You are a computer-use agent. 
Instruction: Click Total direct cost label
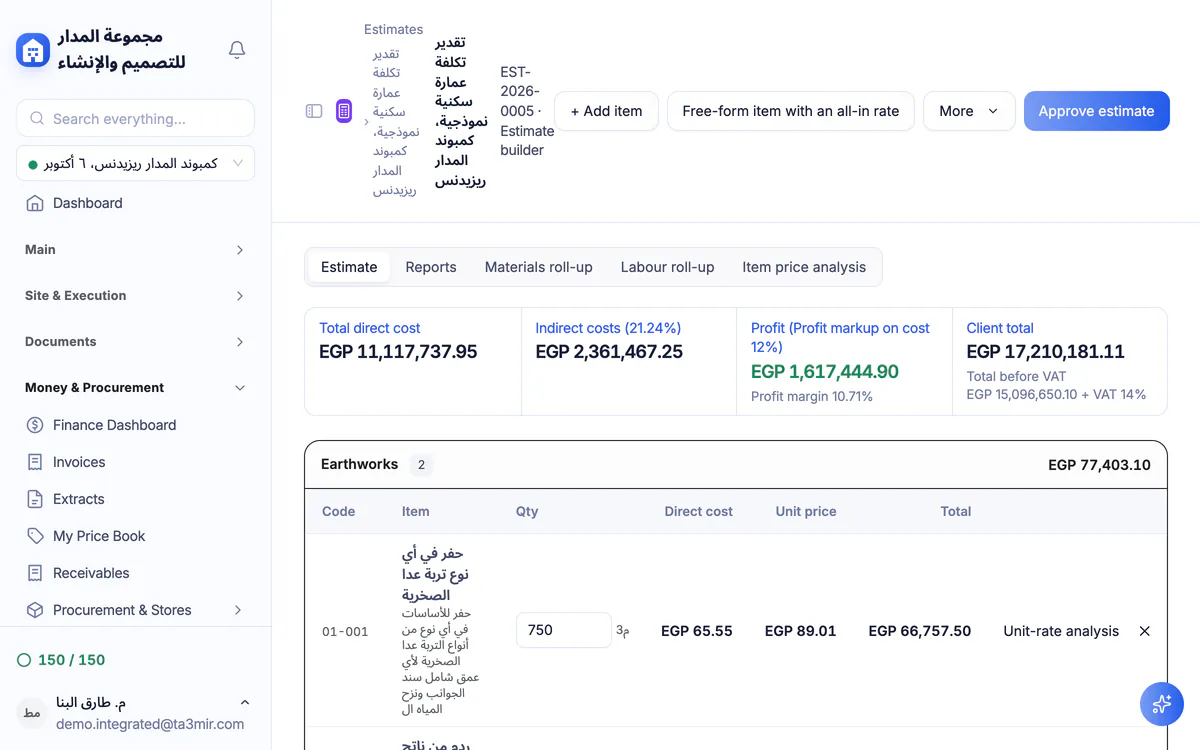click(369, 328)
